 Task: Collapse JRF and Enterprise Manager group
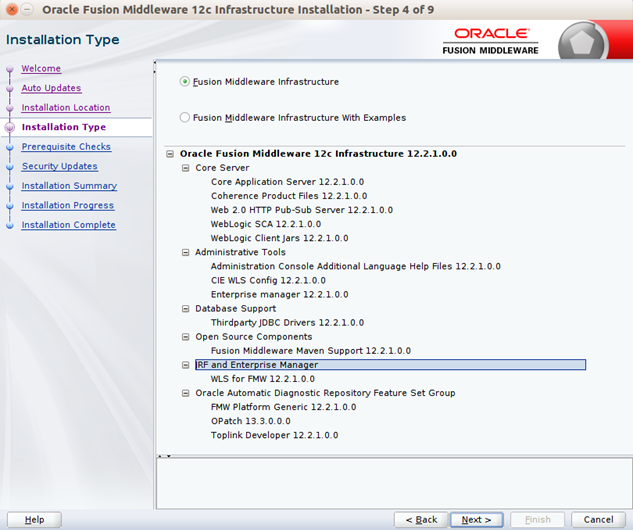pyautogui.click(x=185, y=365)
